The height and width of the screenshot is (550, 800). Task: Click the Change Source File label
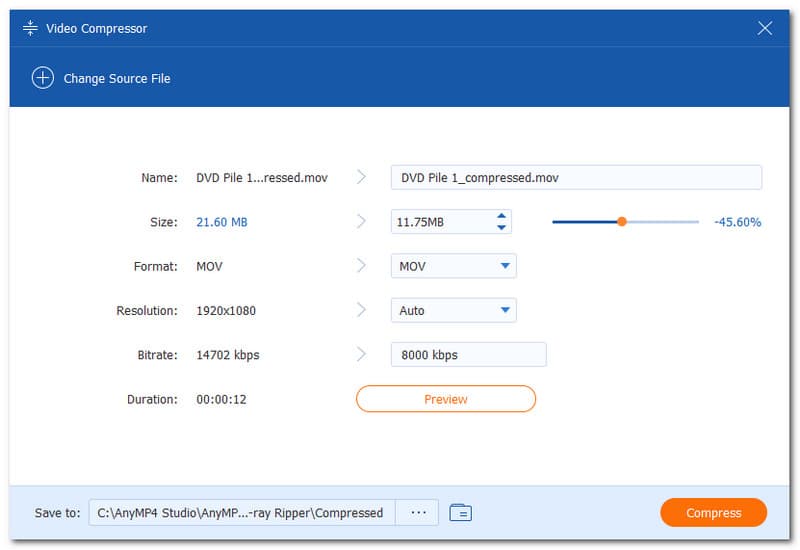point(117,78)
